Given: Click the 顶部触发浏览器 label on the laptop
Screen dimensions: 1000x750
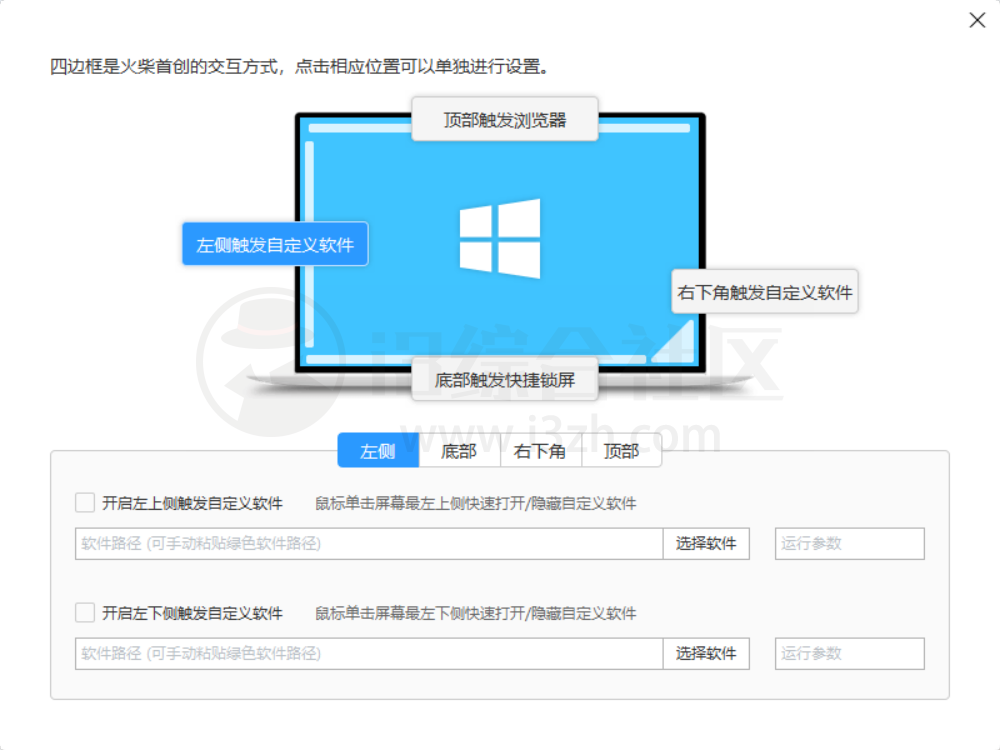Looking at the screenshot, I should (x=504, y=119).
